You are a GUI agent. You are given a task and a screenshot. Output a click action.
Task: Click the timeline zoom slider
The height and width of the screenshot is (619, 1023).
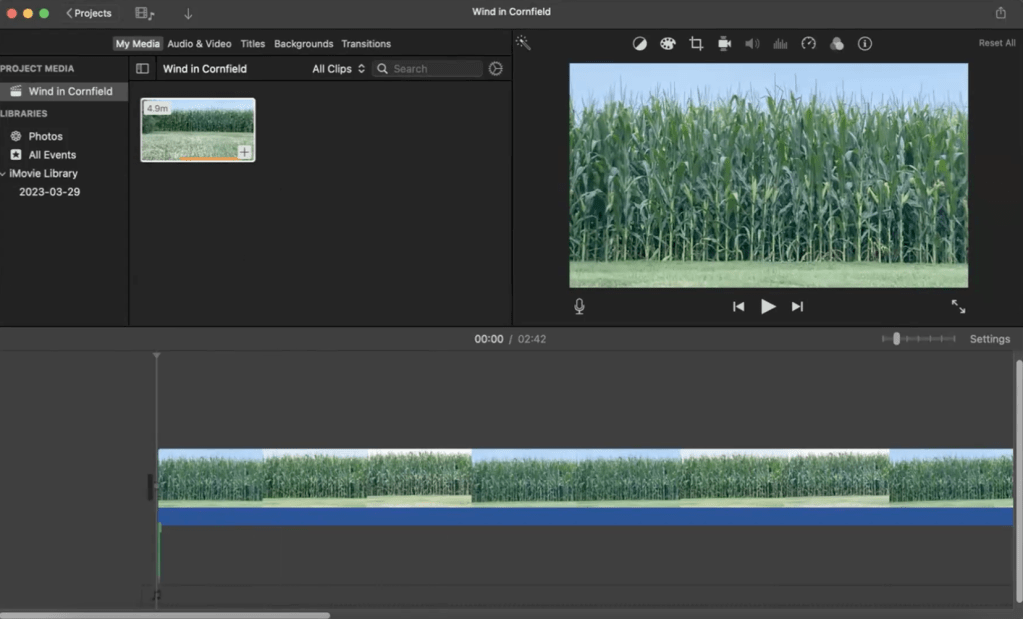click(x=897, y=339)
